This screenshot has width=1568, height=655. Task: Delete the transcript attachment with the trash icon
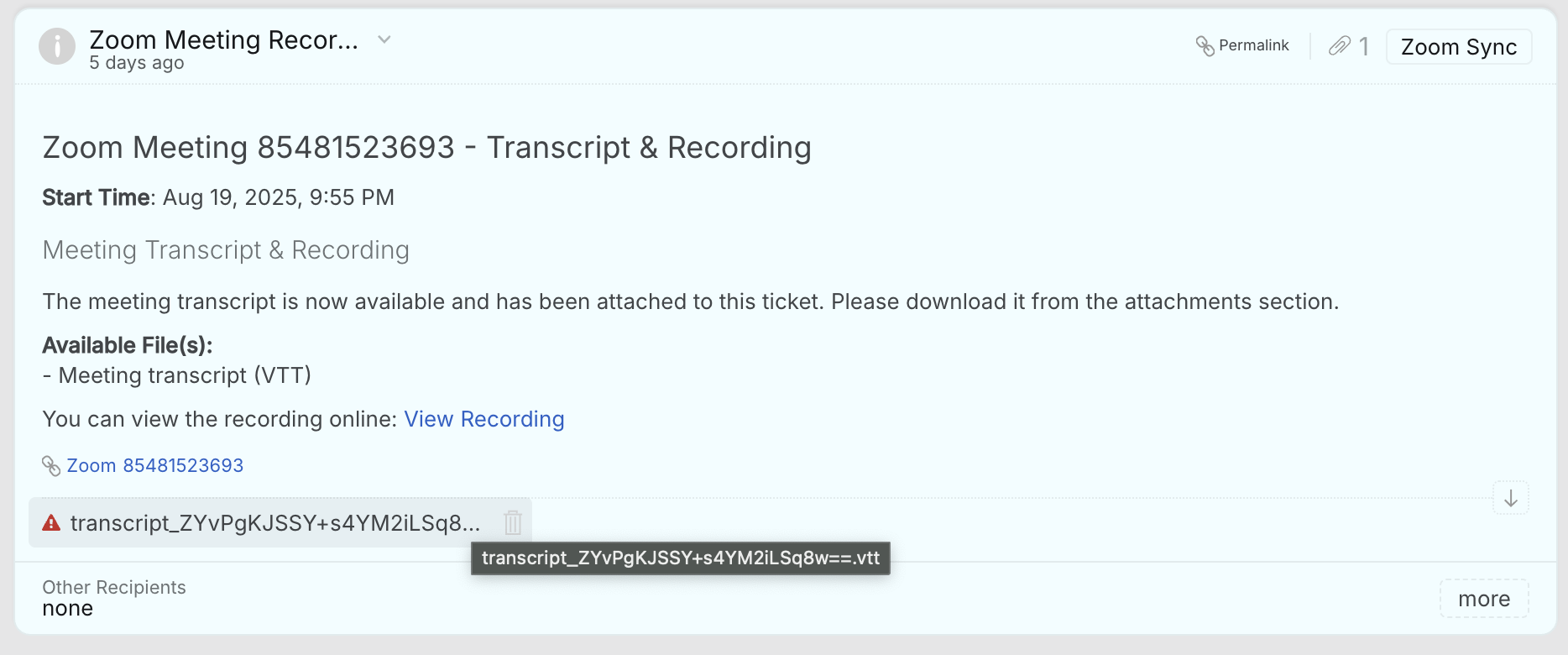513,523
